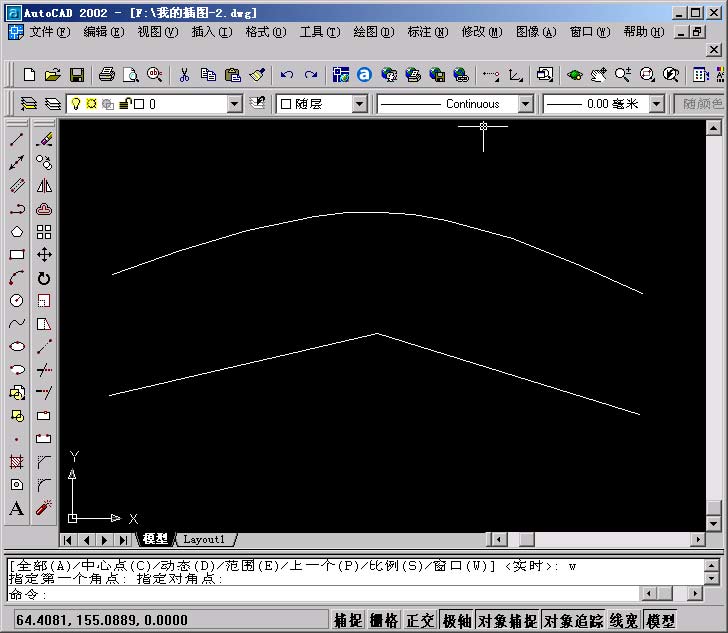Image resolution: width=728 pixels, height=633 pixels.
Task: Click the Match Properties brush icon
Action: (257, 74)
